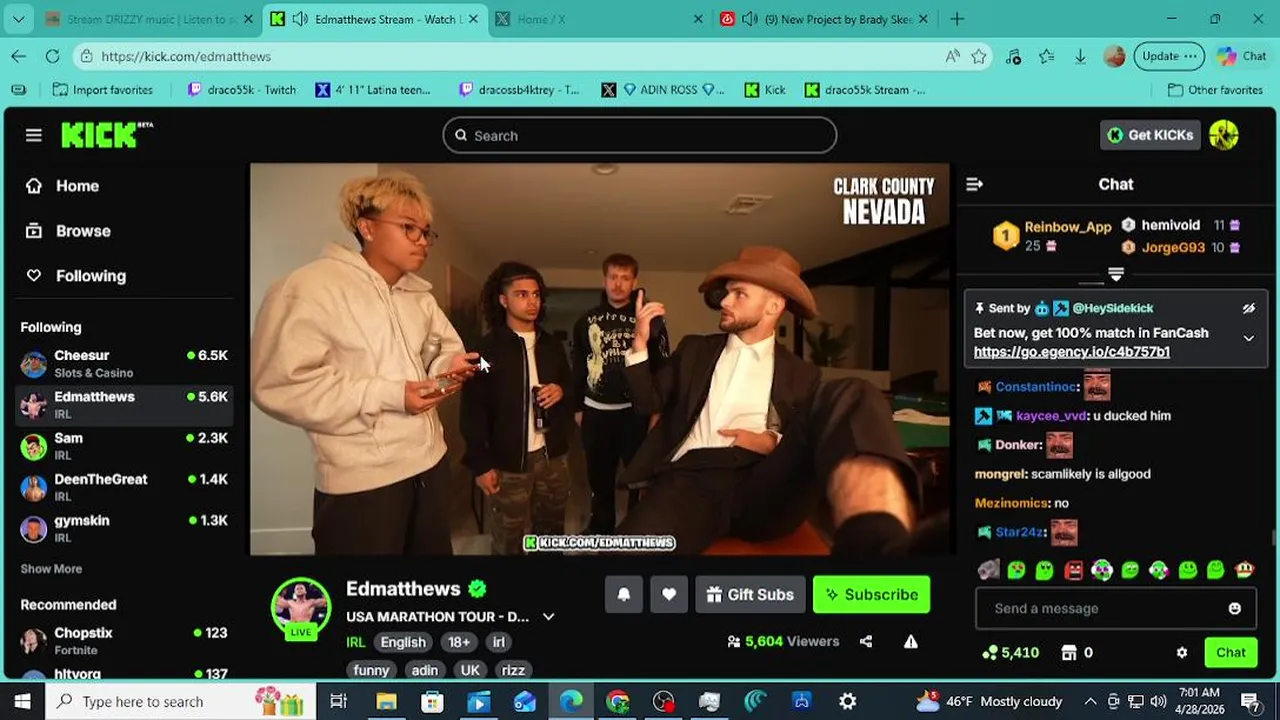Open Windows taskbar Settings gear

(848, 702)
